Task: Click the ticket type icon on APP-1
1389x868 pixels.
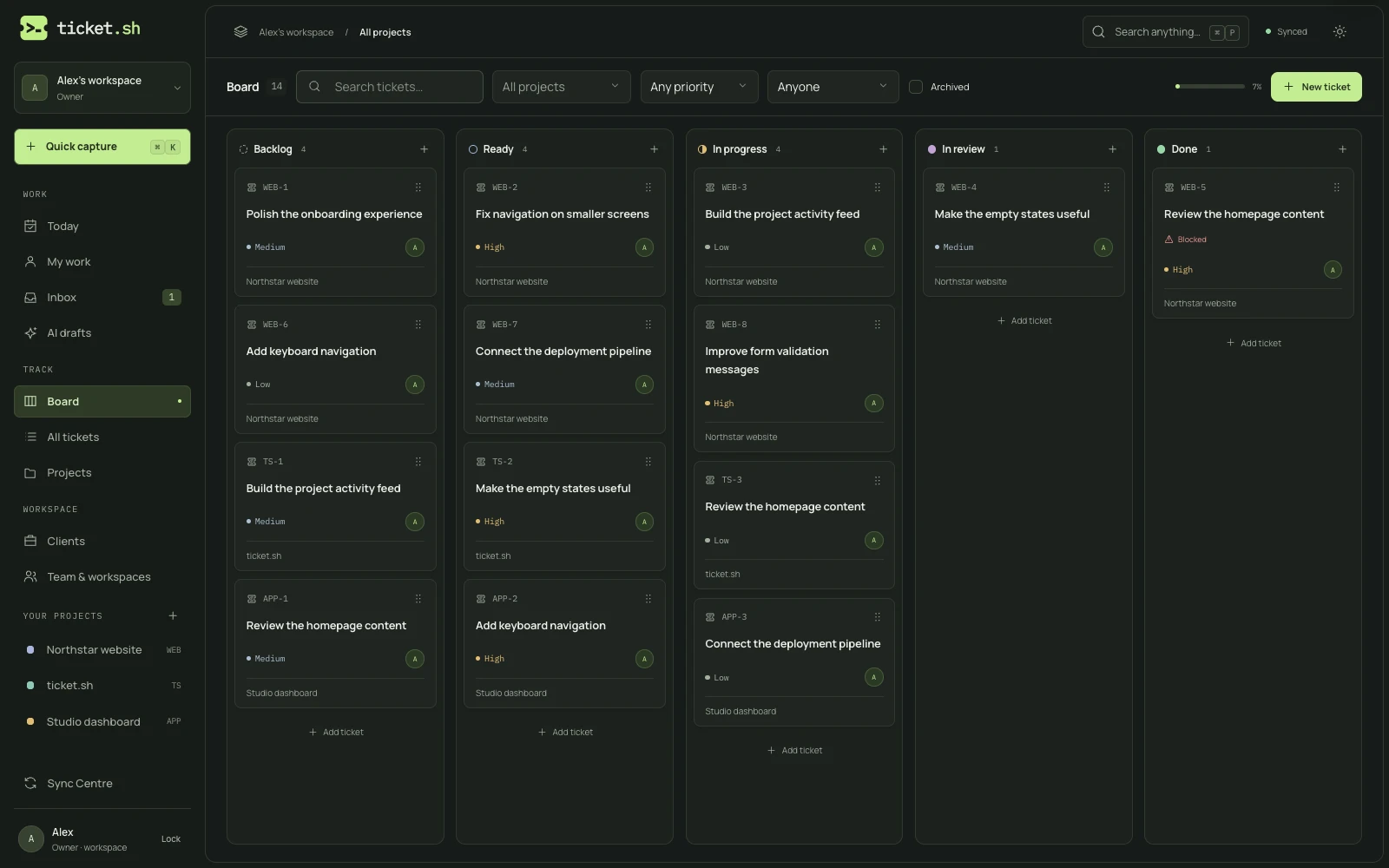Action: 252,599
